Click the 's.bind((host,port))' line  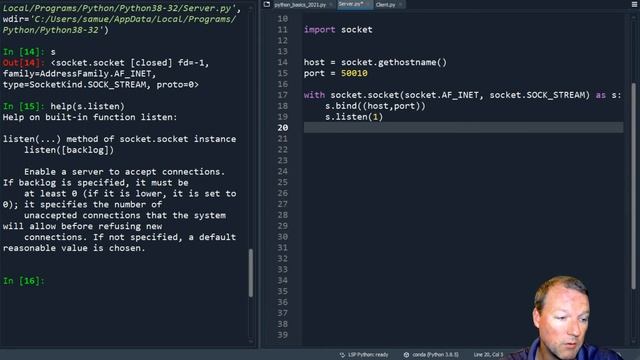pos(375,106)
